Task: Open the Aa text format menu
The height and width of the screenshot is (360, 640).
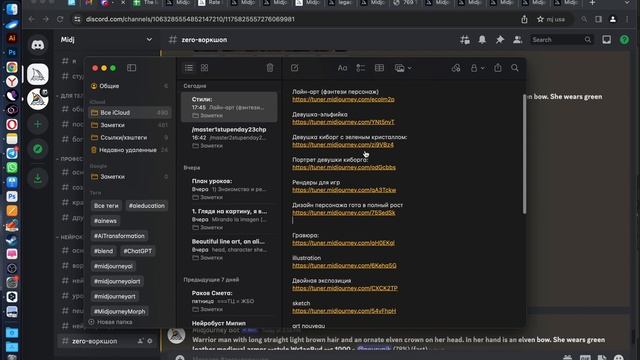Action: pyautogui.click(x=342, y=68)
